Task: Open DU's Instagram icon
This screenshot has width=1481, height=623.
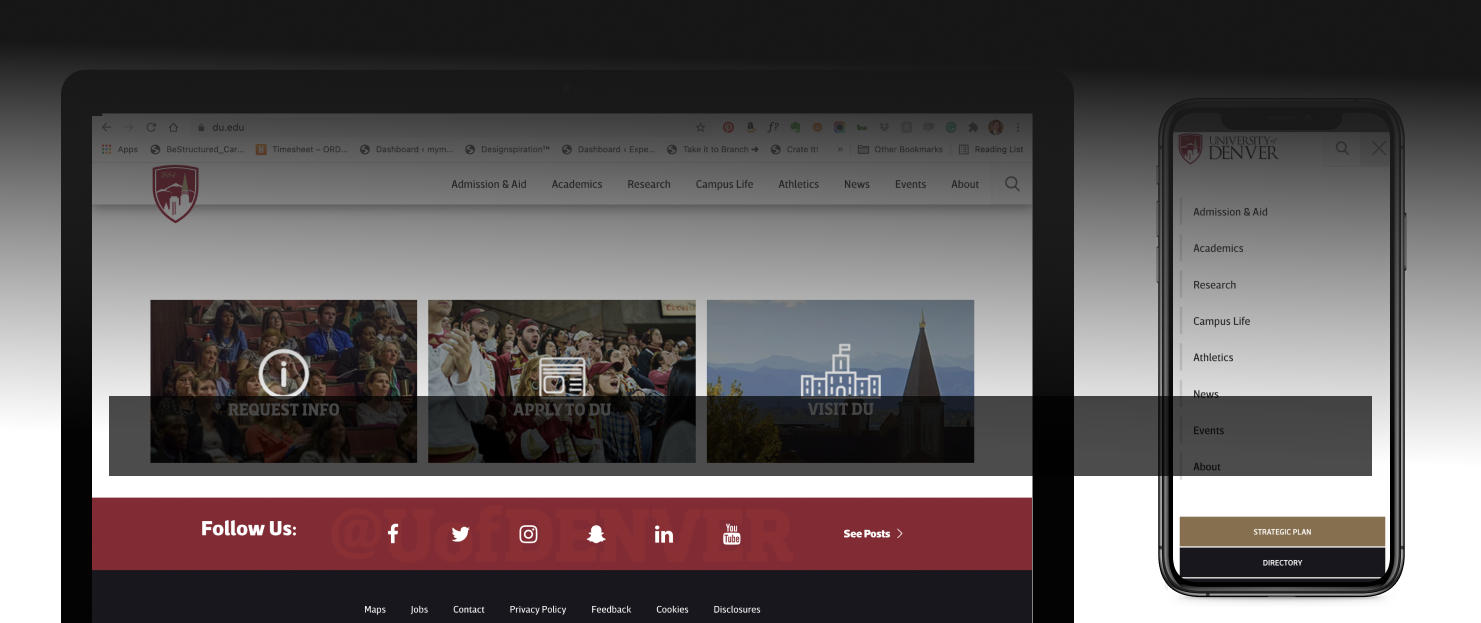Action: (x=528, y=534)
